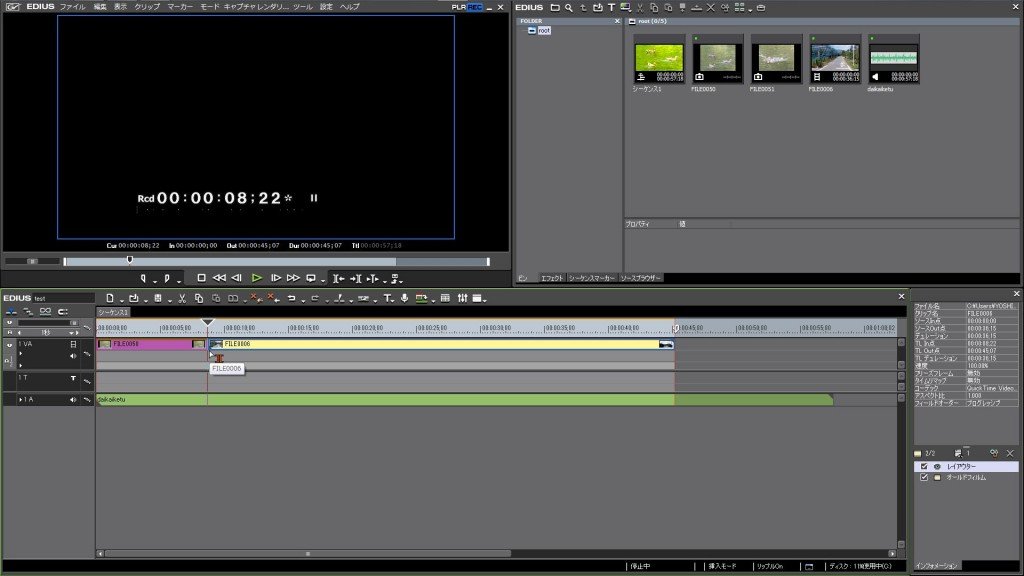The height and width of the screenshot is (576, 1024).
Task: Open dropdown arrow beside loop playback icon
Action: [322, 280]
